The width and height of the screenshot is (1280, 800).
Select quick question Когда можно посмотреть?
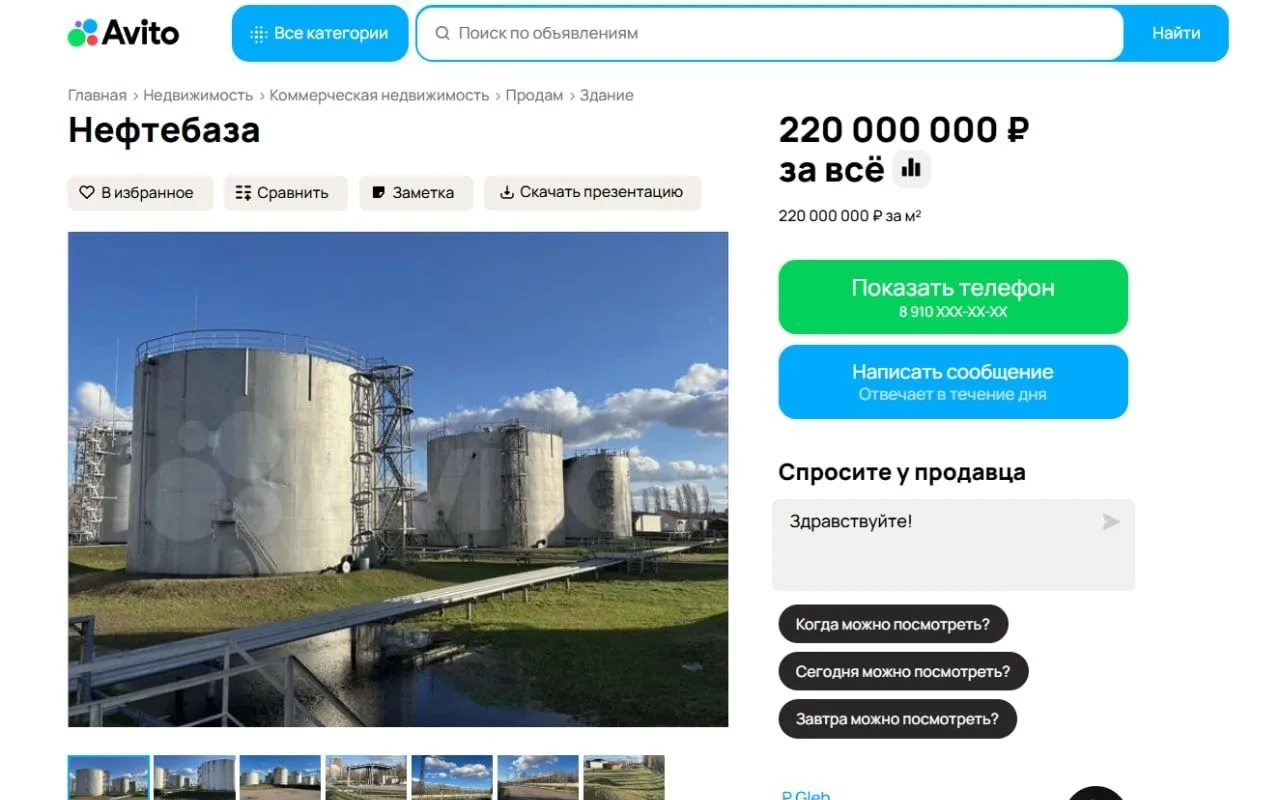pyautogui.click(x=893, y=624)
